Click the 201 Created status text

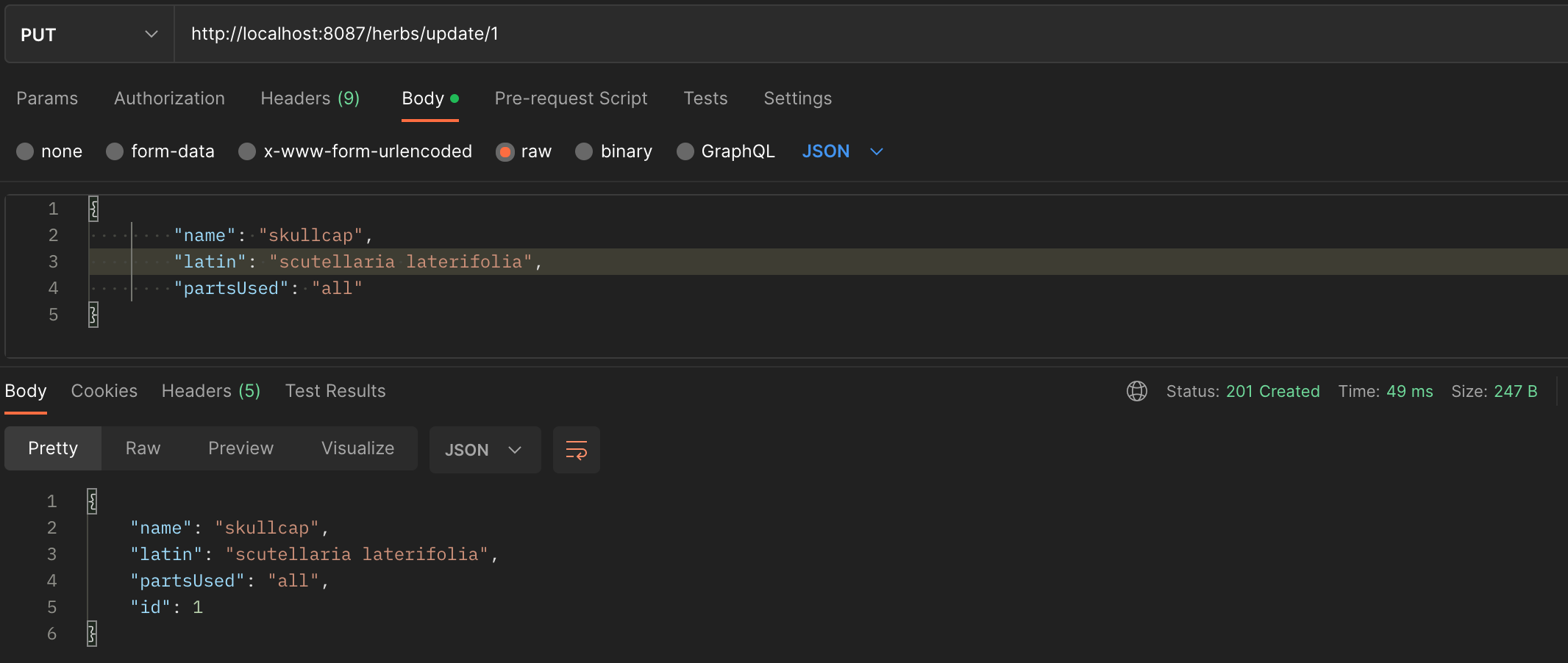tap(1273, 391)
